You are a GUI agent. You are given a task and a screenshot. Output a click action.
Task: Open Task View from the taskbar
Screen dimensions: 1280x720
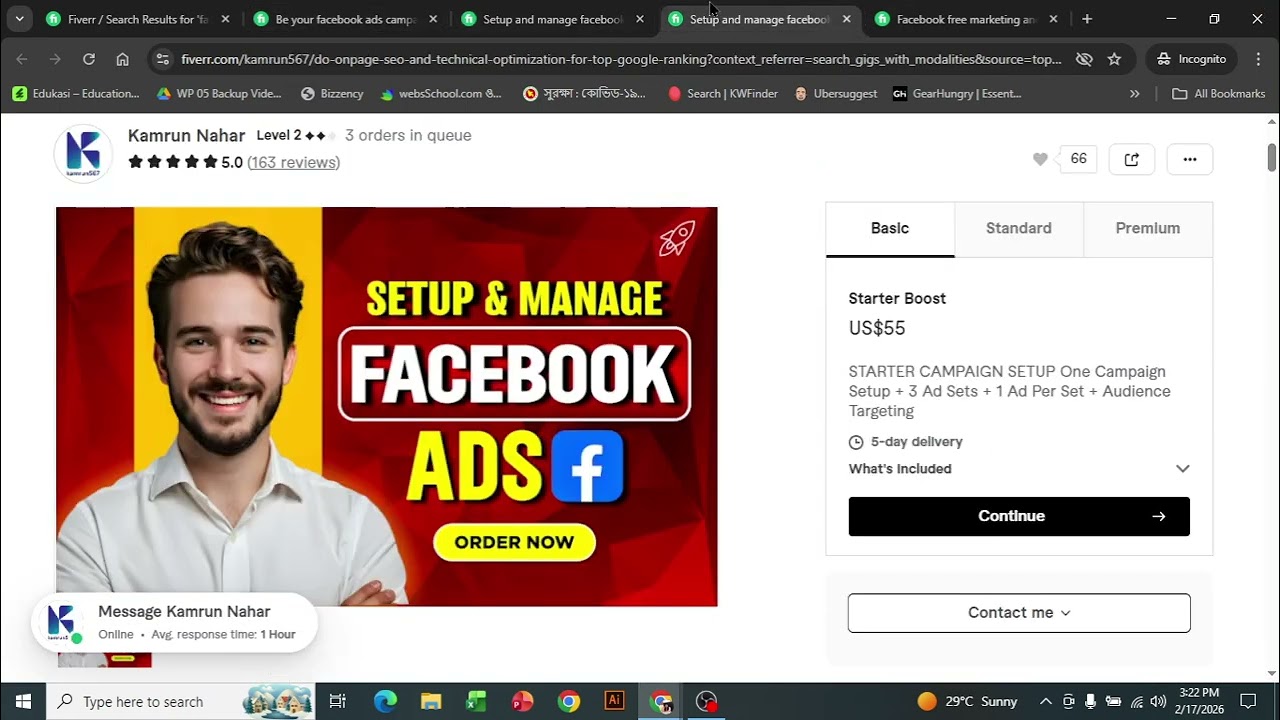coord(338,701)
